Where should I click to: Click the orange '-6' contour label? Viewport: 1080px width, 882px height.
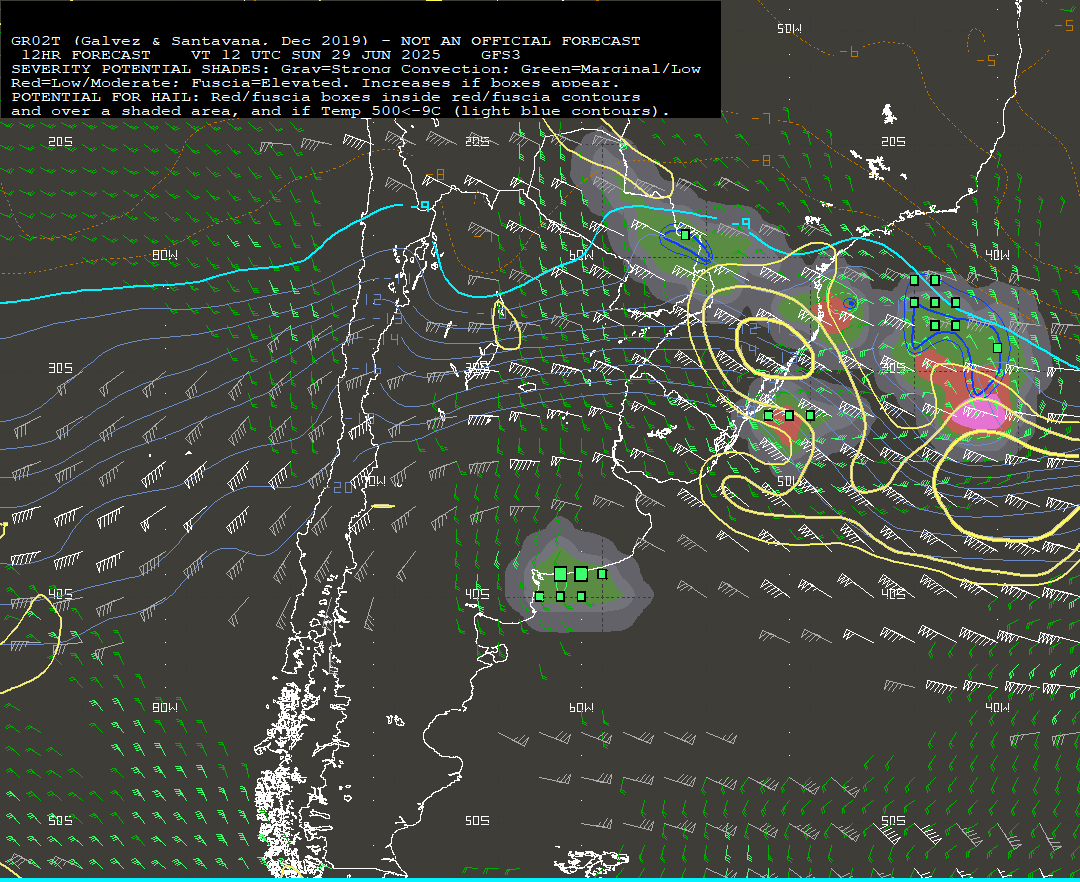coord(849,52)
